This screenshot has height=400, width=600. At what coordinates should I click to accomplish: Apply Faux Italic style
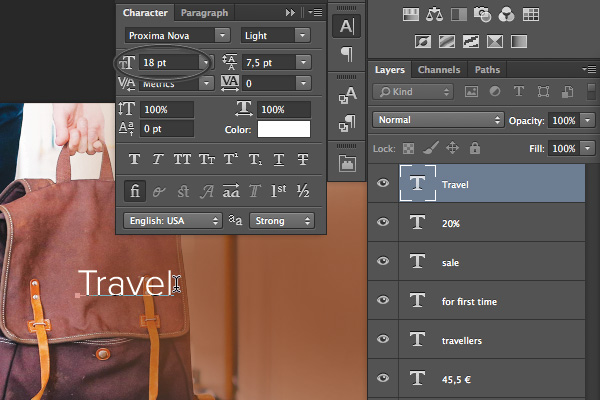(158, 159)
